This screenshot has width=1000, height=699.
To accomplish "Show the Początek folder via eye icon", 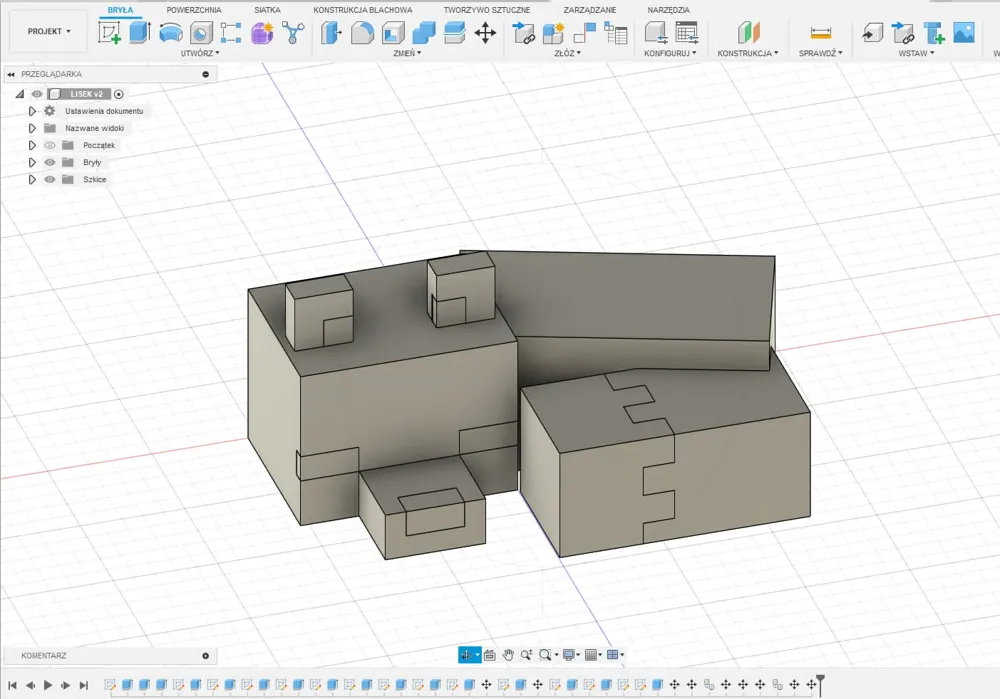I will (x=50, y=145).
